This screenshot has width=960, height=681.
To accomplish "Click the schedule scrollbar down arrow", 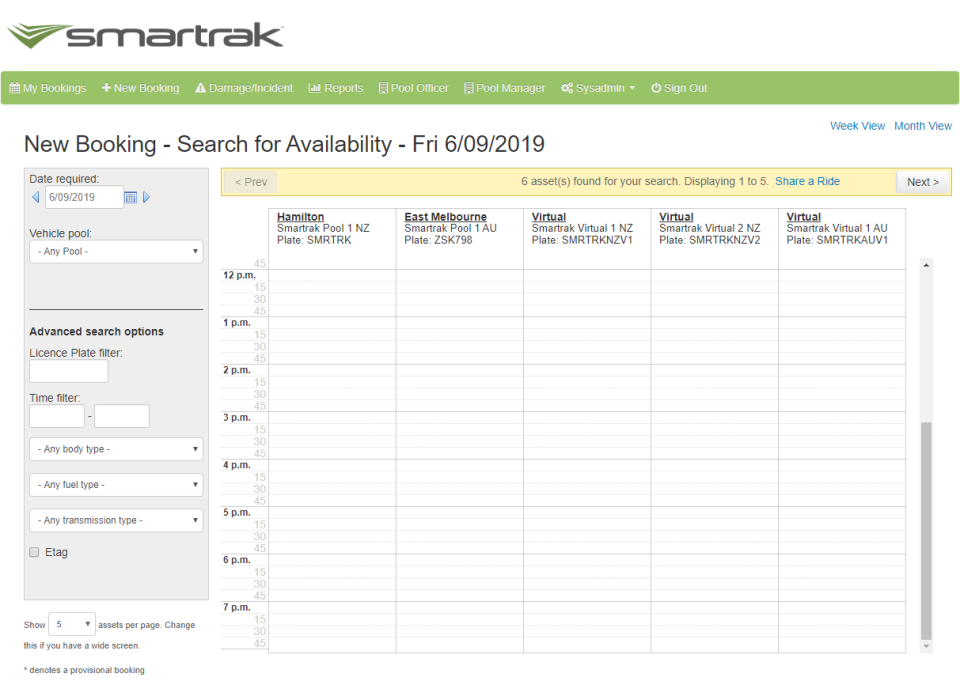I will 926,646.
